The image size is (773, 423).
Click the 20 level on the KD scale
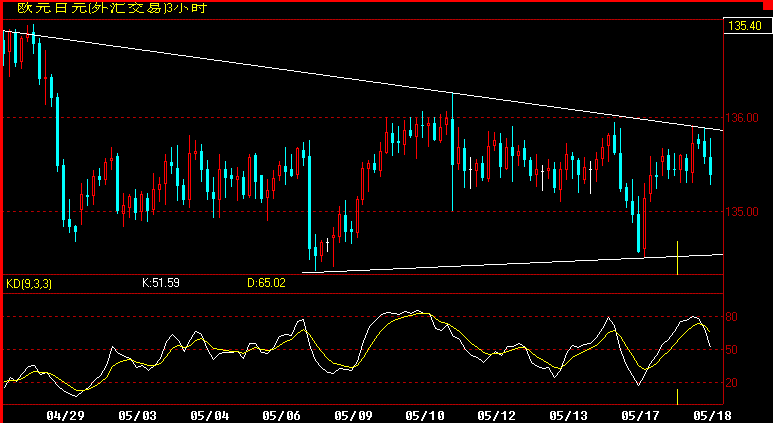(732, 383)
